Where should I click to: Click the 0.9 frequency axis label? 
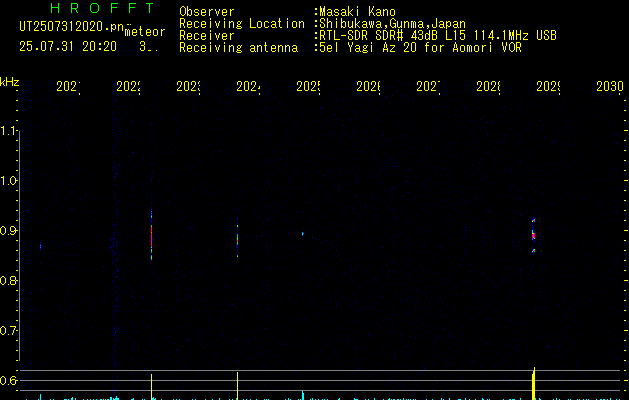point(9,231)
